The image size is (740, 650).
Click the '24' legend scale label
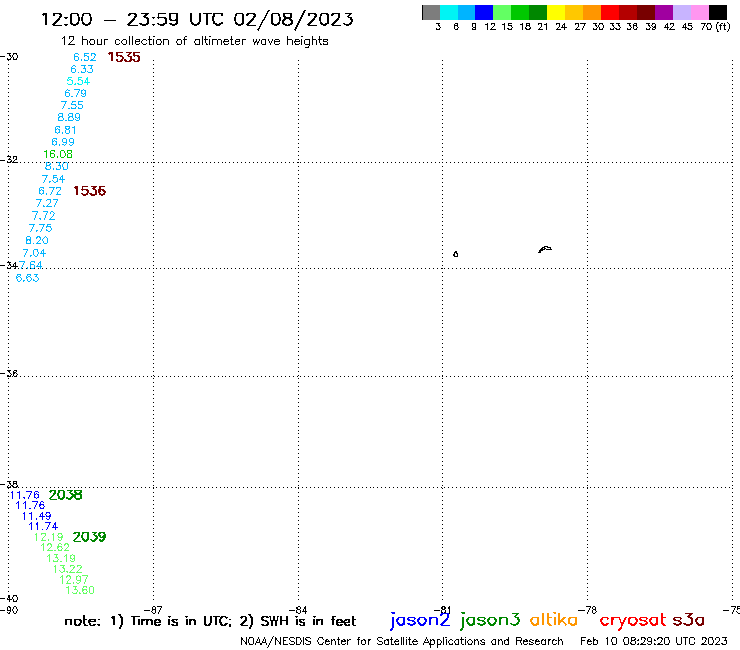click(x=561, y=27)
